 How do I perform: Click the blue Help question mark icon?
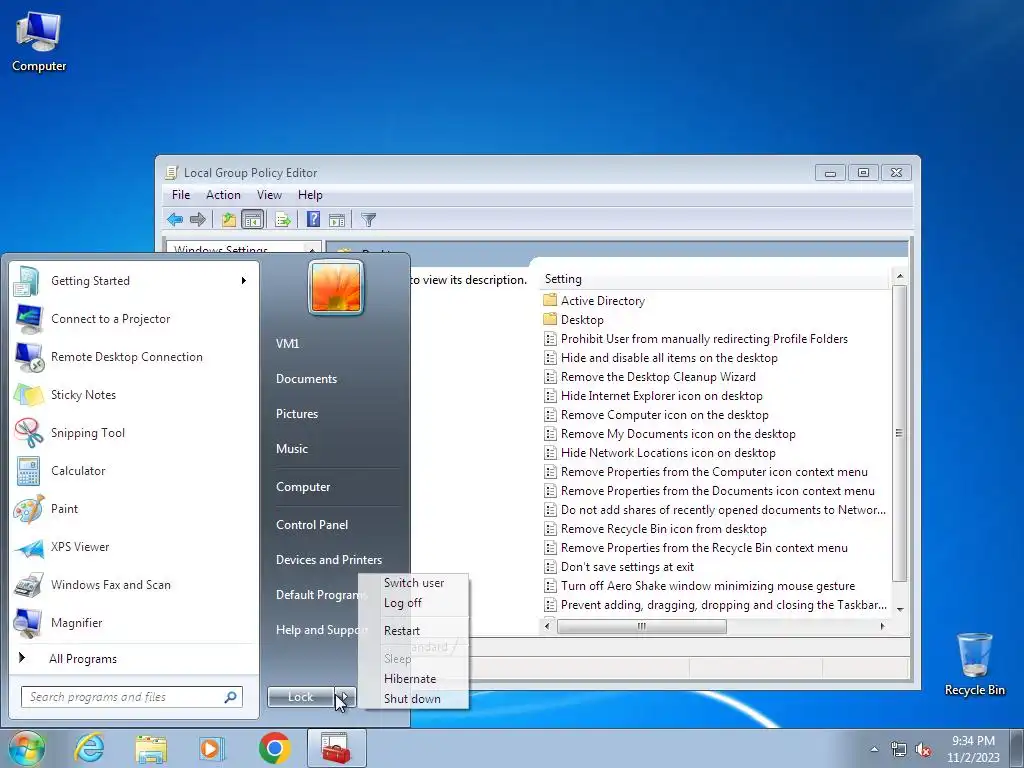coord(313,219)
